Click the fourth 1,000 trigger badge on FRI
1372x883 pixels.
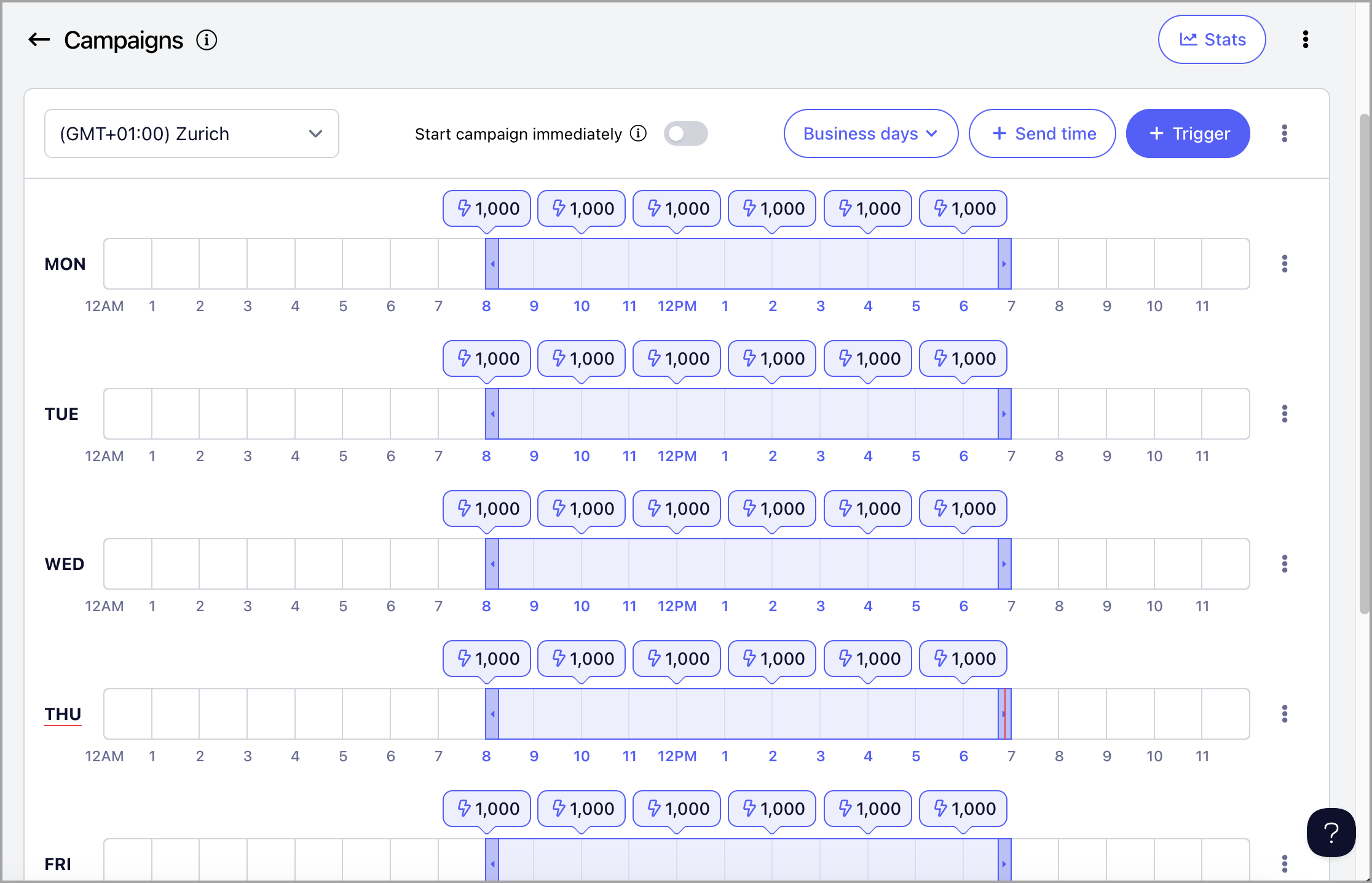coord(772,809)
